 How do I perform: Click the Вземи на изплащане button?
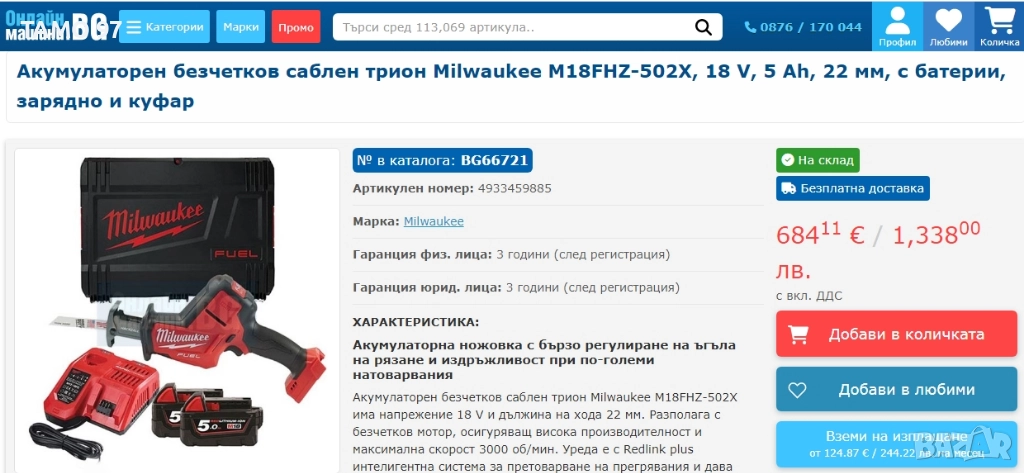pos(897,444)
